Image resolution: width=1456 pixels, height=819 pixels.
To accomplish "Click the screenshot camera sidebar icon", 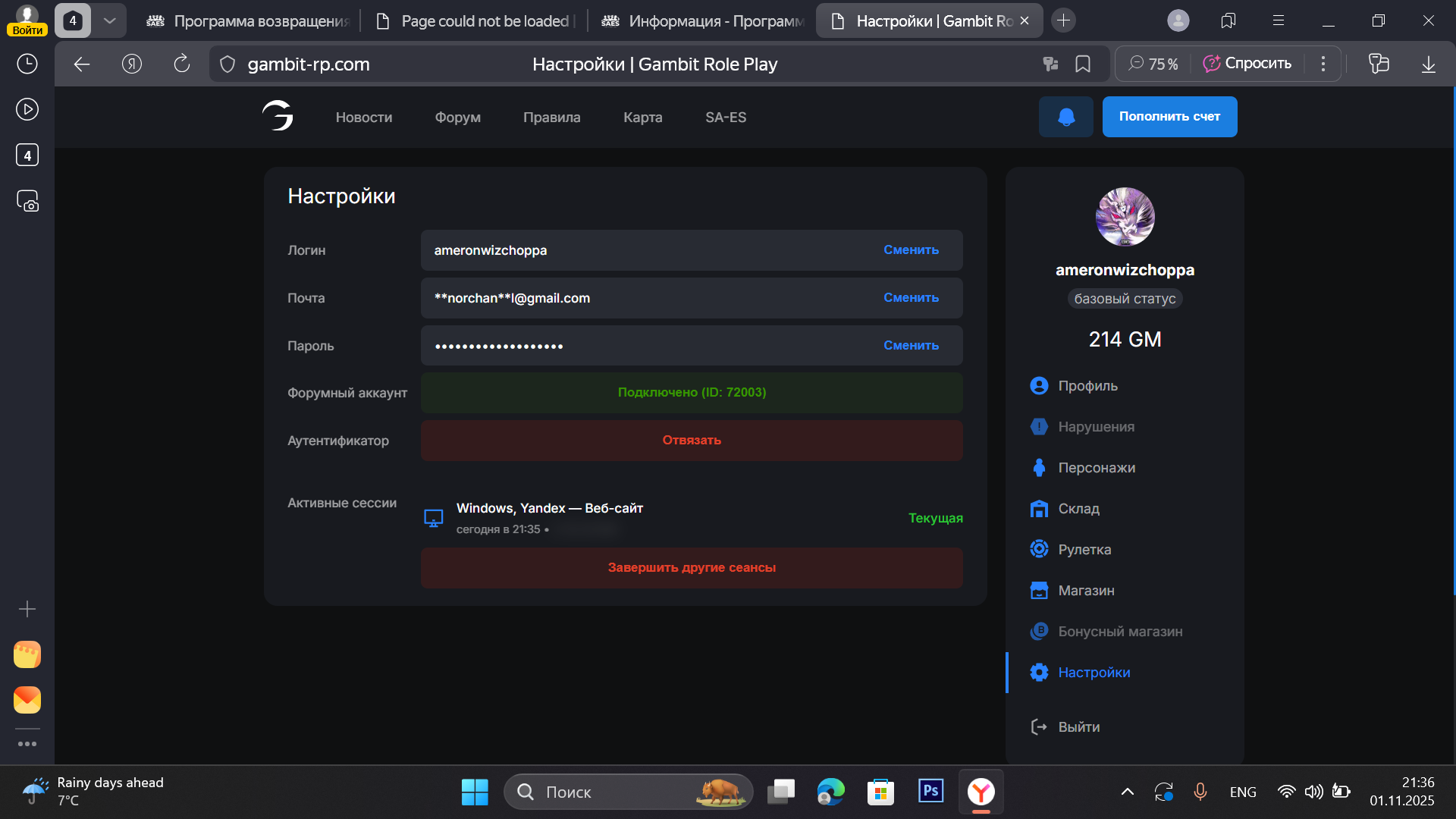I will tap(27, 201).
